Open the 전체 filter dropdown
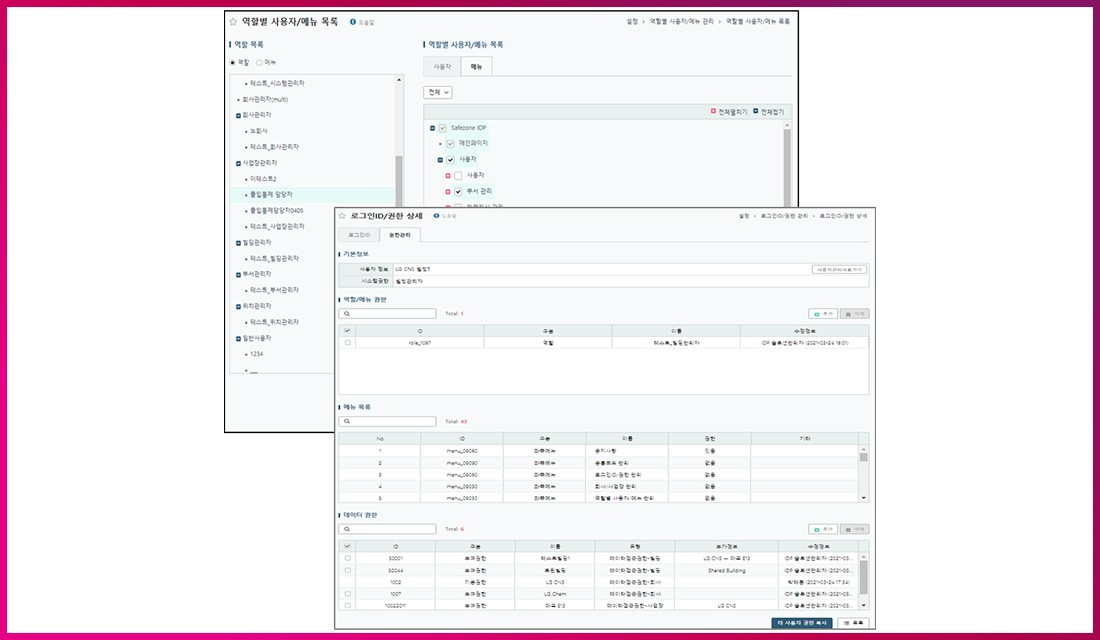 438,92
